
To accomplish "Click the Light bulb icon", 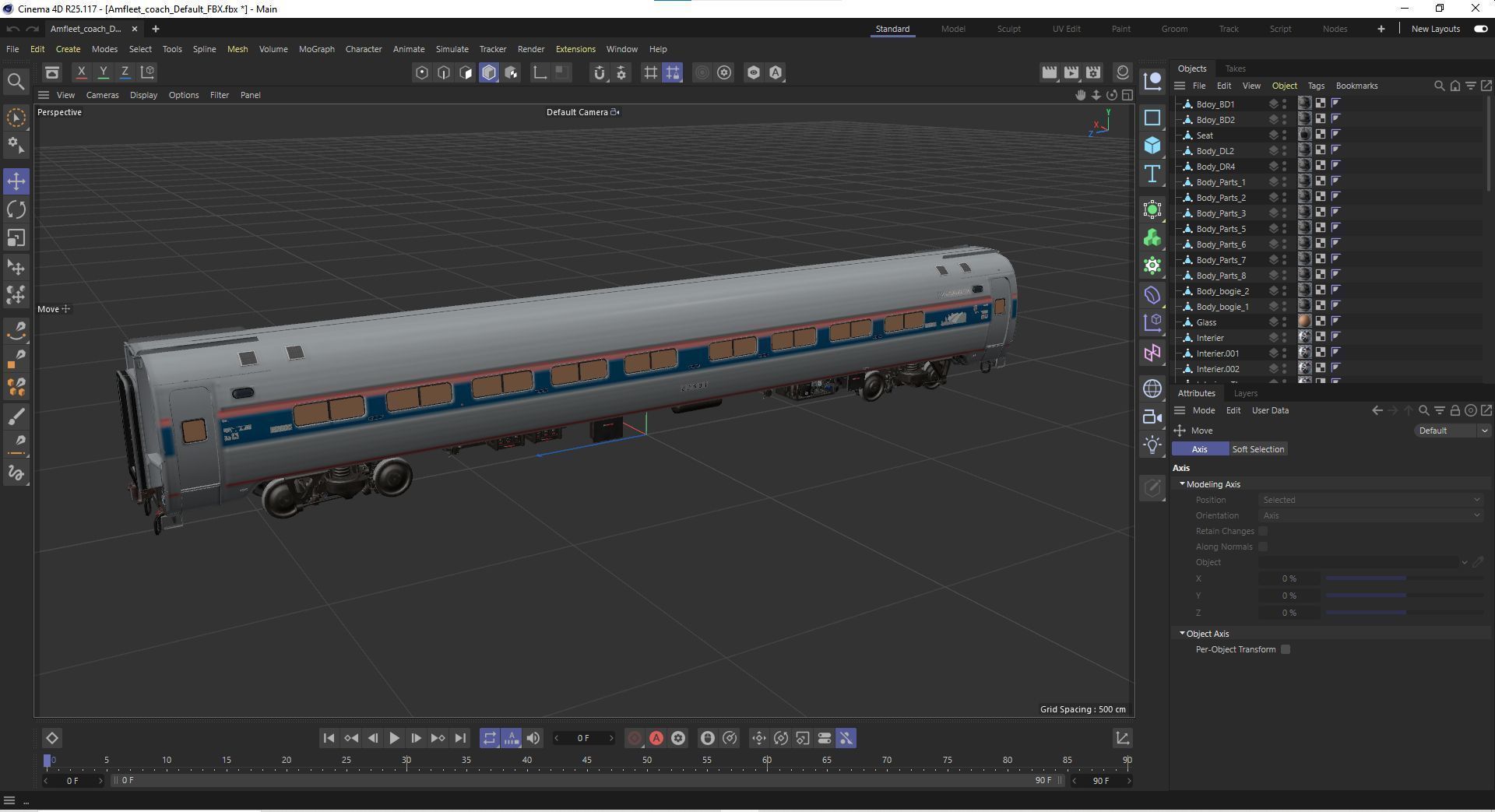I will (x=1152, y=445).
